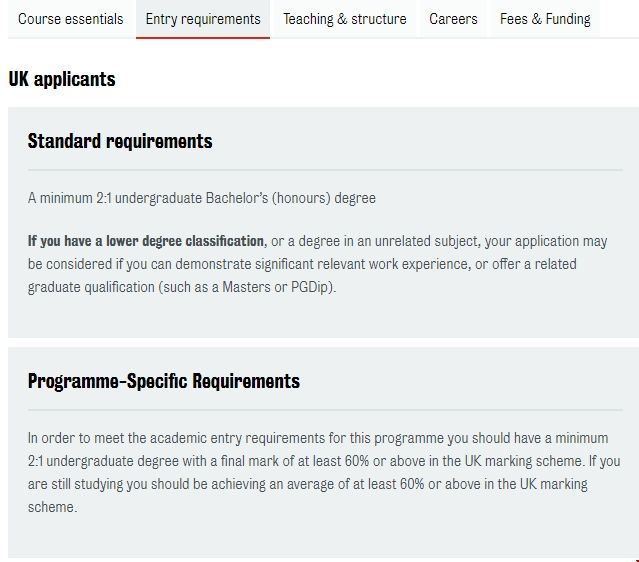Viewport: 639px width, 562px height.
Task: Go to the Fees & Funding tab
Action: [545, 19]
